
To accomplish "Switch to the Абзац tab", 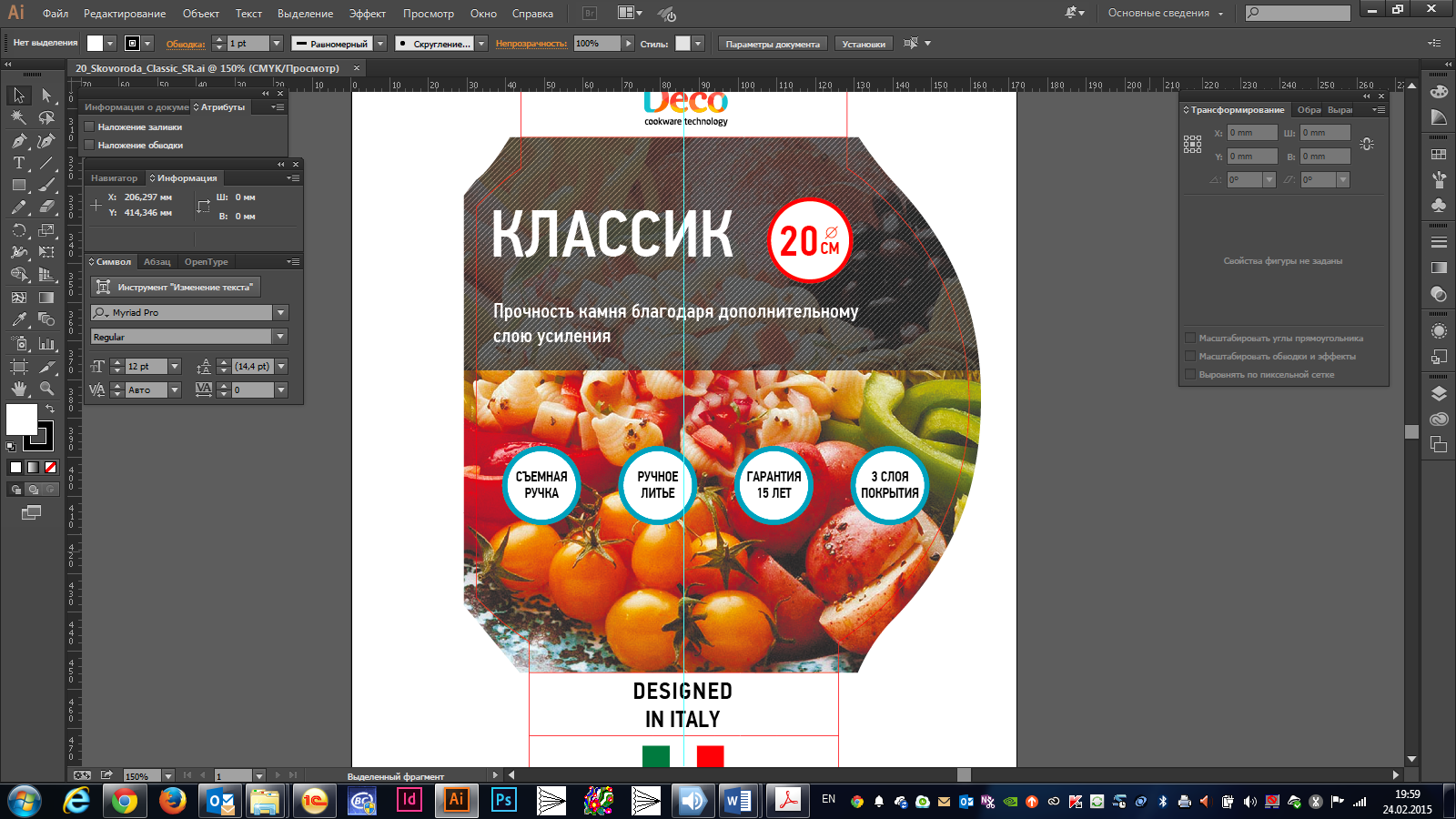I will 157,262.
